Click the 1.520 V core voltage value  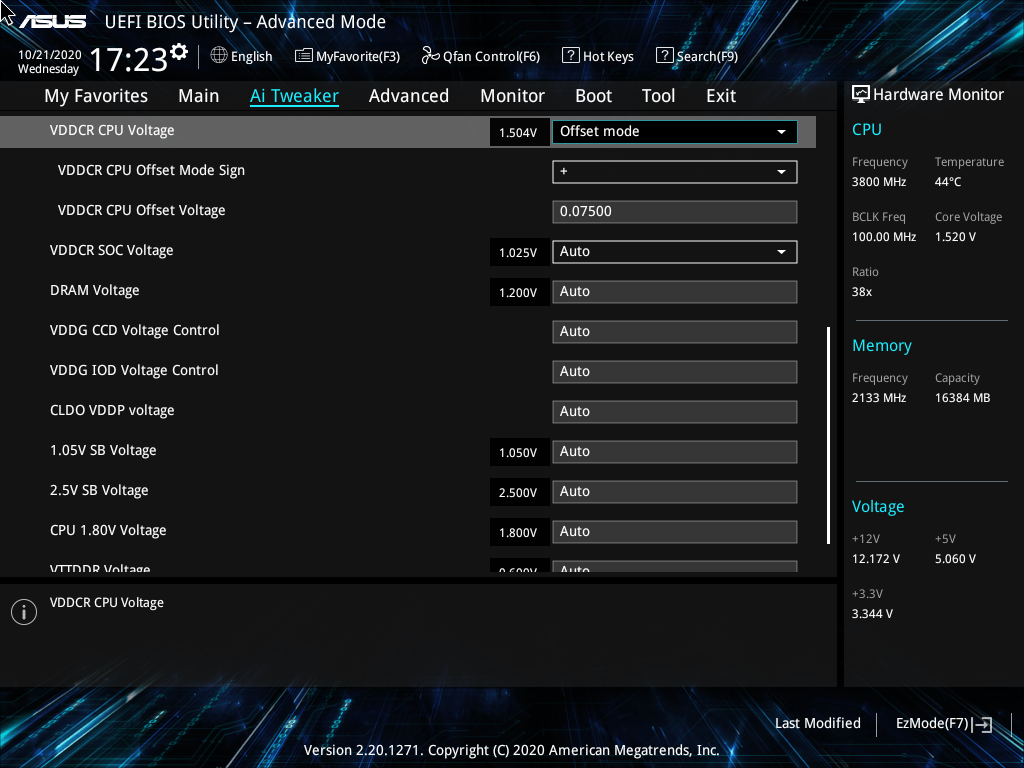click(955, 237)
